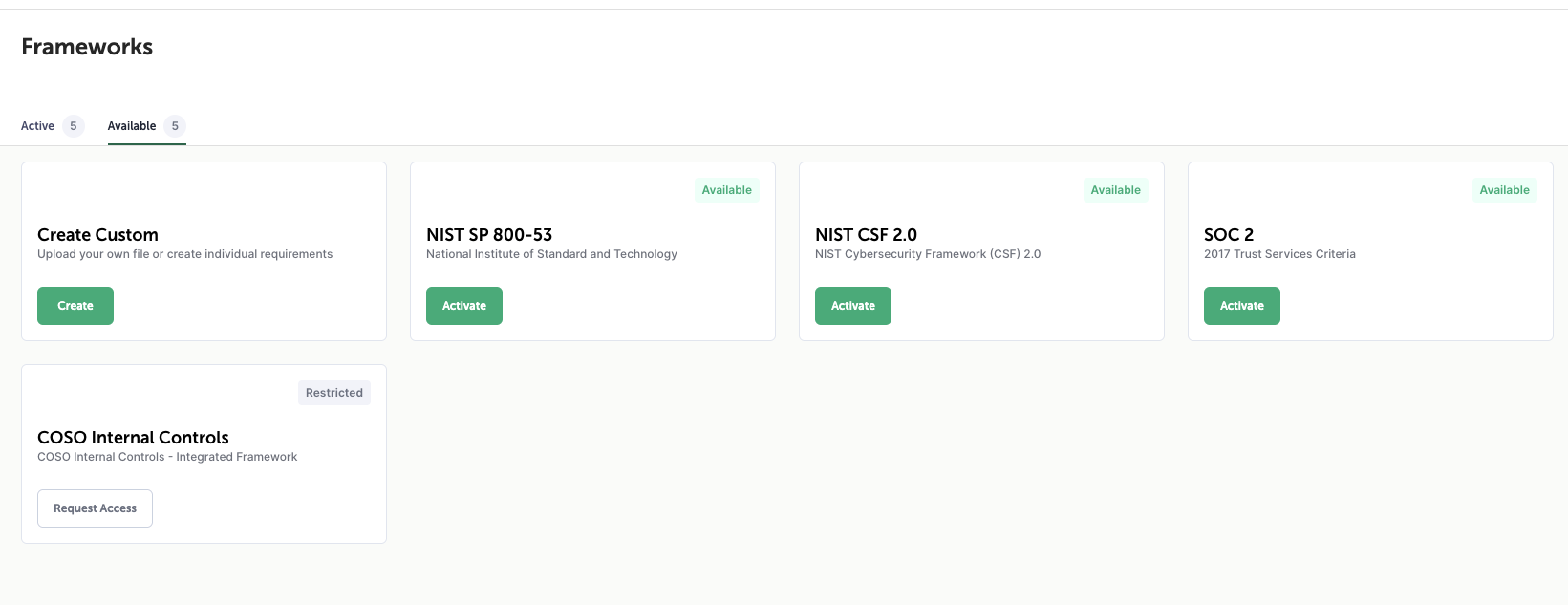Image resolution: width=1568 pixels, height=605 pixels.
Task: Click the 2017 Trust Services Criteria description
Action: coord(1279,254)
